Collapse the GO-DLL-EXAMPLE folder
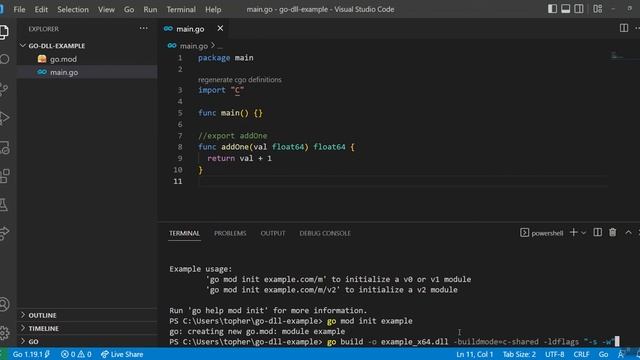 (56, 46)
